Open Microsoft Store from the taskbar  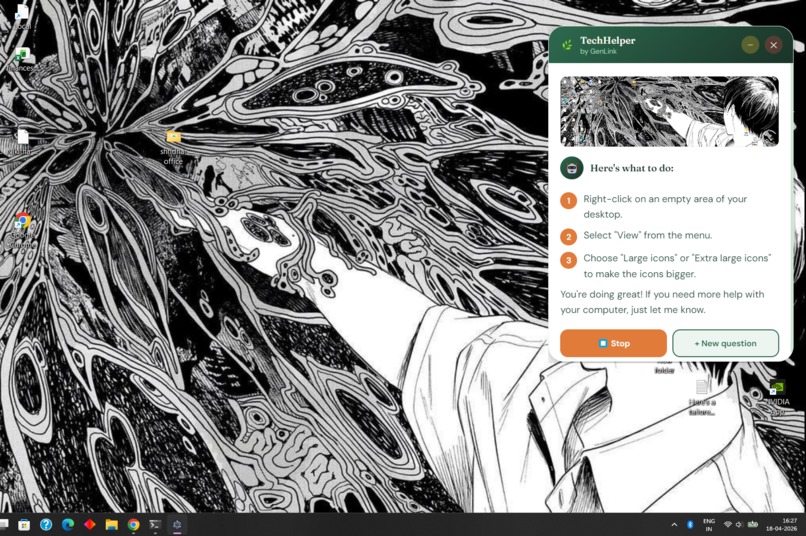coord(24,525)
